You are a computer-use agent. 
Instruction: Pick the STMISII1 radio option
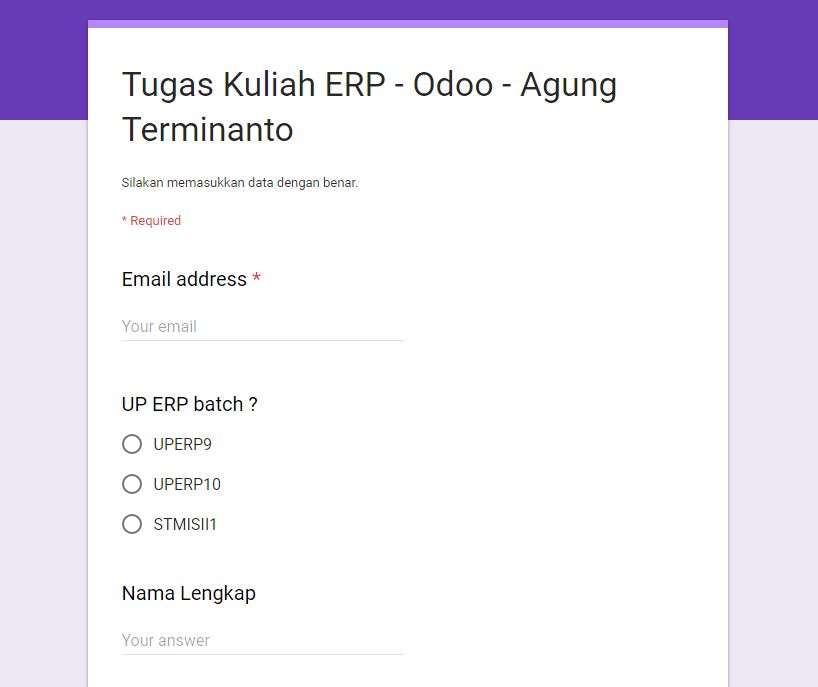coord(132,524)
